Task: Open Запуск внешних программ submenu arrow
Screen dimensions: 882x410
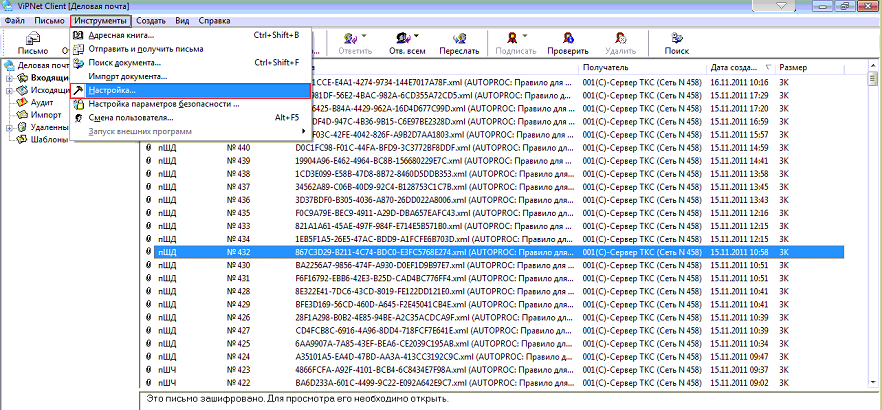Action: (304, 131)
